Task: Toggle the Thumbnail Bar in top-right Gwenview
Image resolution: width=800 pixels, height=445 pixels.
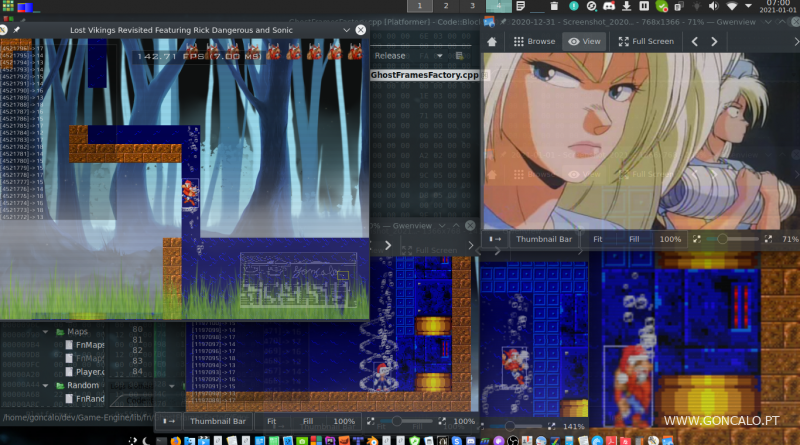Action: coord(543,240)
